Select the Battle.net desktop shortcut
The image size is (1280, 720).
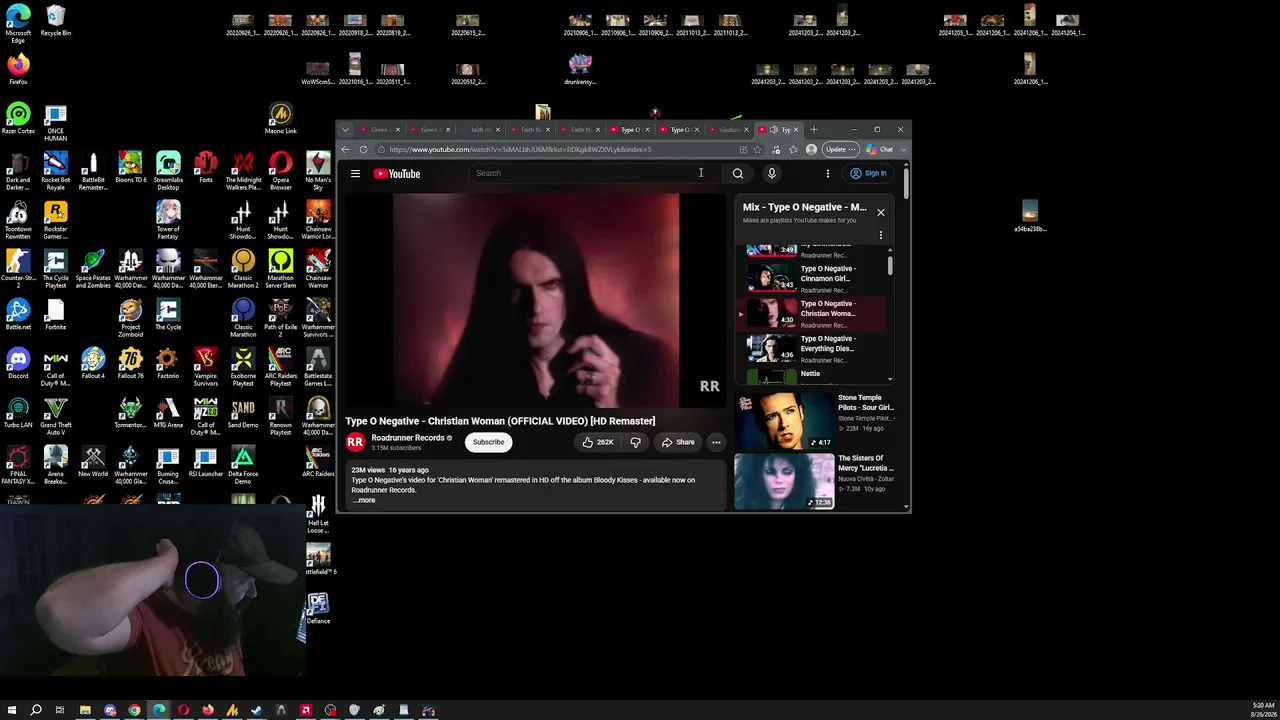18,314
